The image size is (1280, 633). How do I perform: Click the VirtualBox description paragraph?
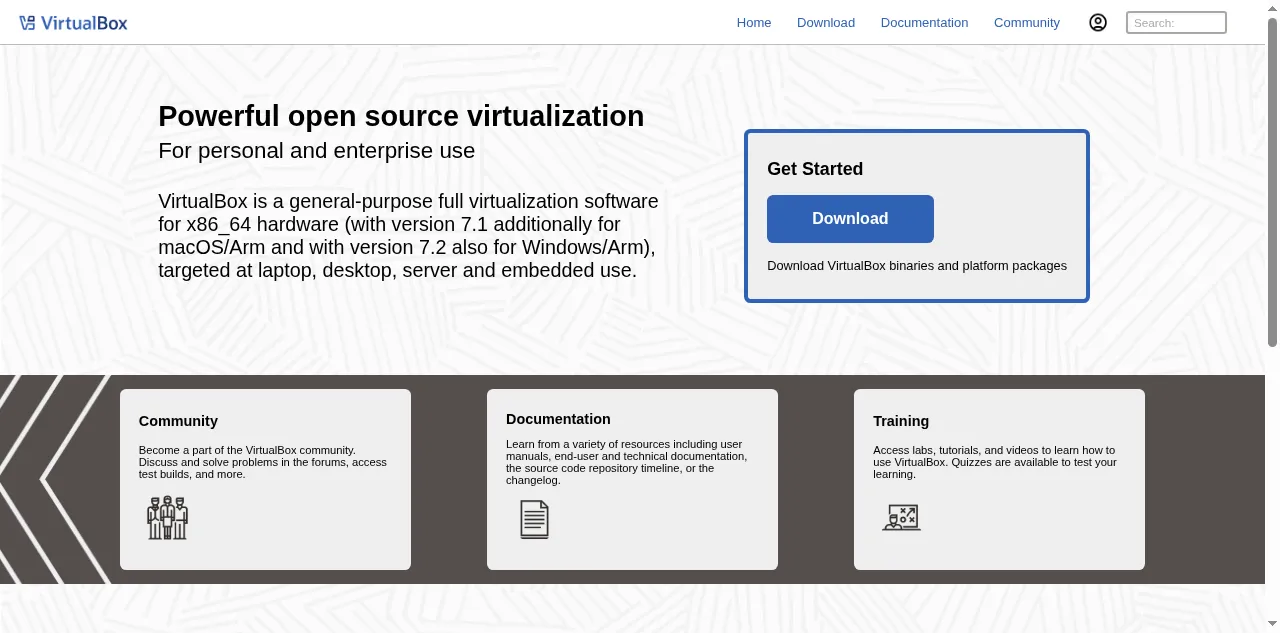click(408, 236)
